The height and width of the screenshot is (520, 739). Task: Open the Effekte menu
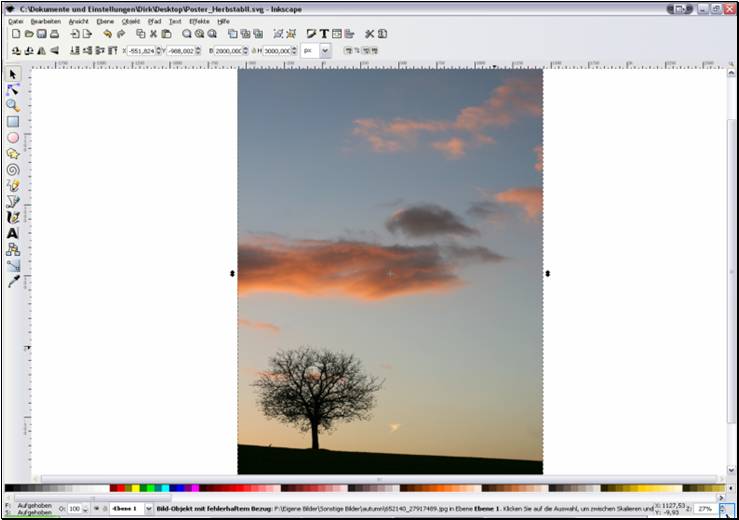(200, 21)
